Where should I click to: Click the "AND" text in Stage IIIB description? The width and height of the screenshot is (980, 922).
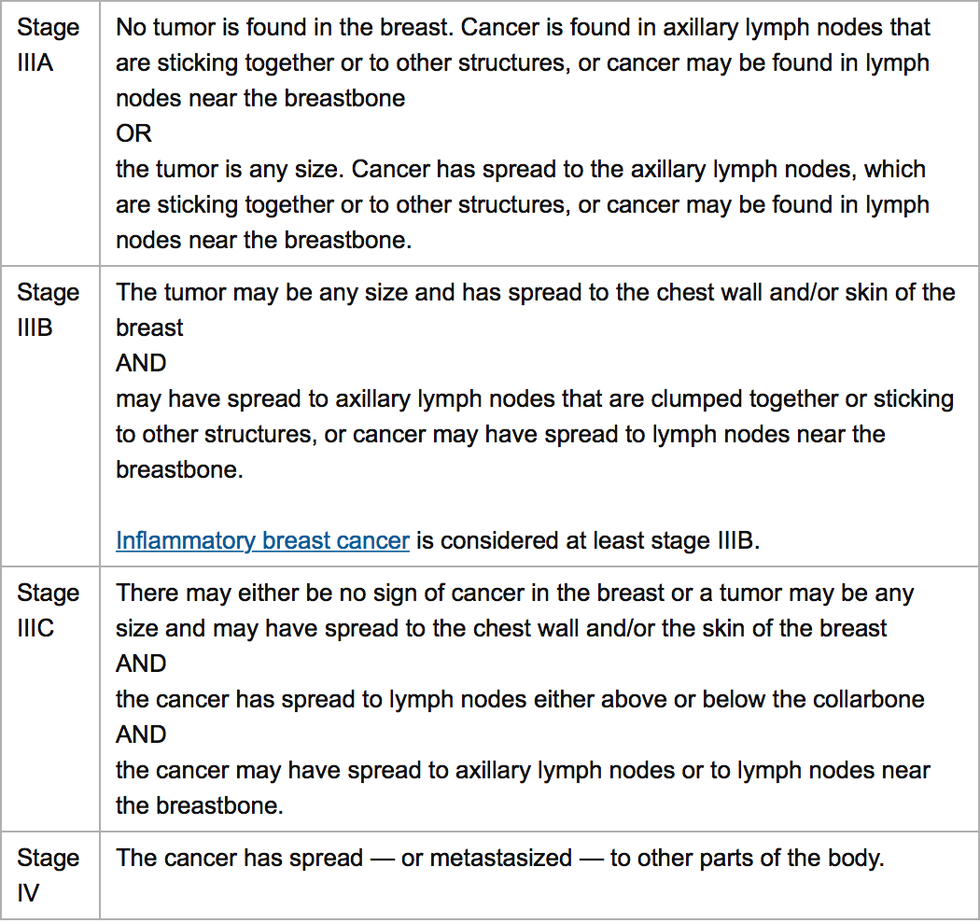[141, 363]
